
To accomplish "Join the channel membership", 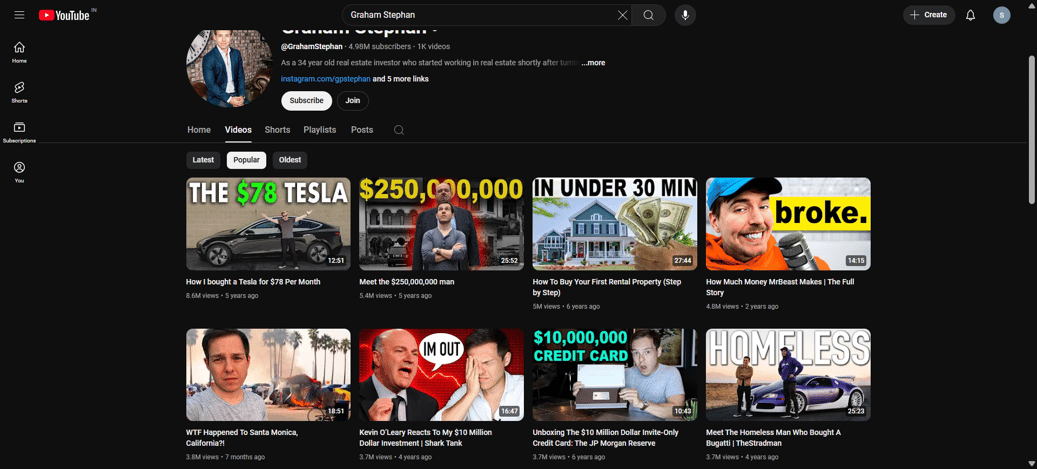I will click(353, 101).
